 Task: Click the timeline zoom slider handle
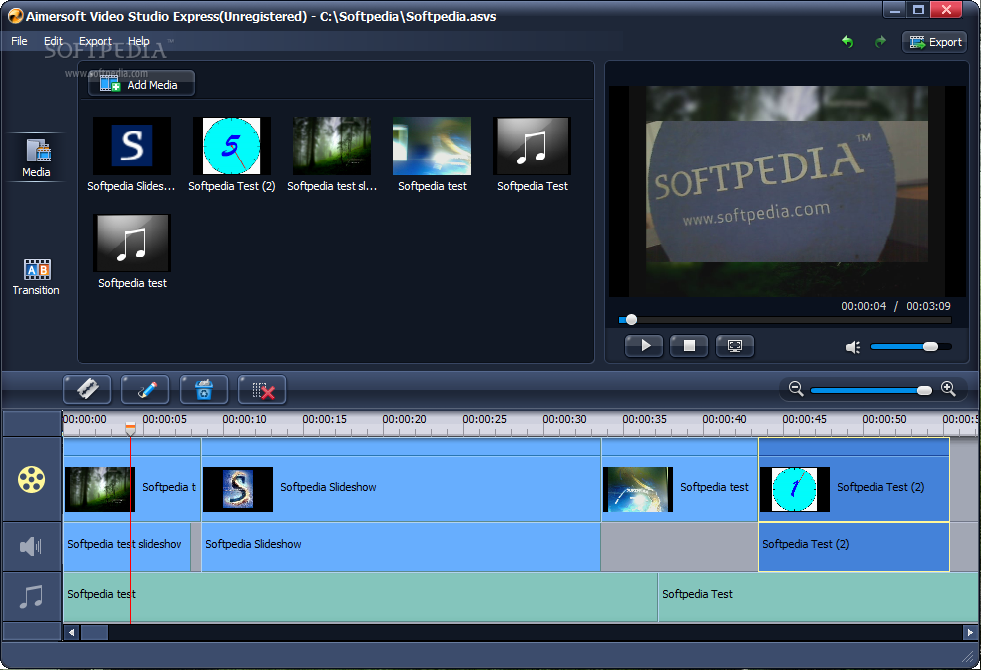point(924,390)
